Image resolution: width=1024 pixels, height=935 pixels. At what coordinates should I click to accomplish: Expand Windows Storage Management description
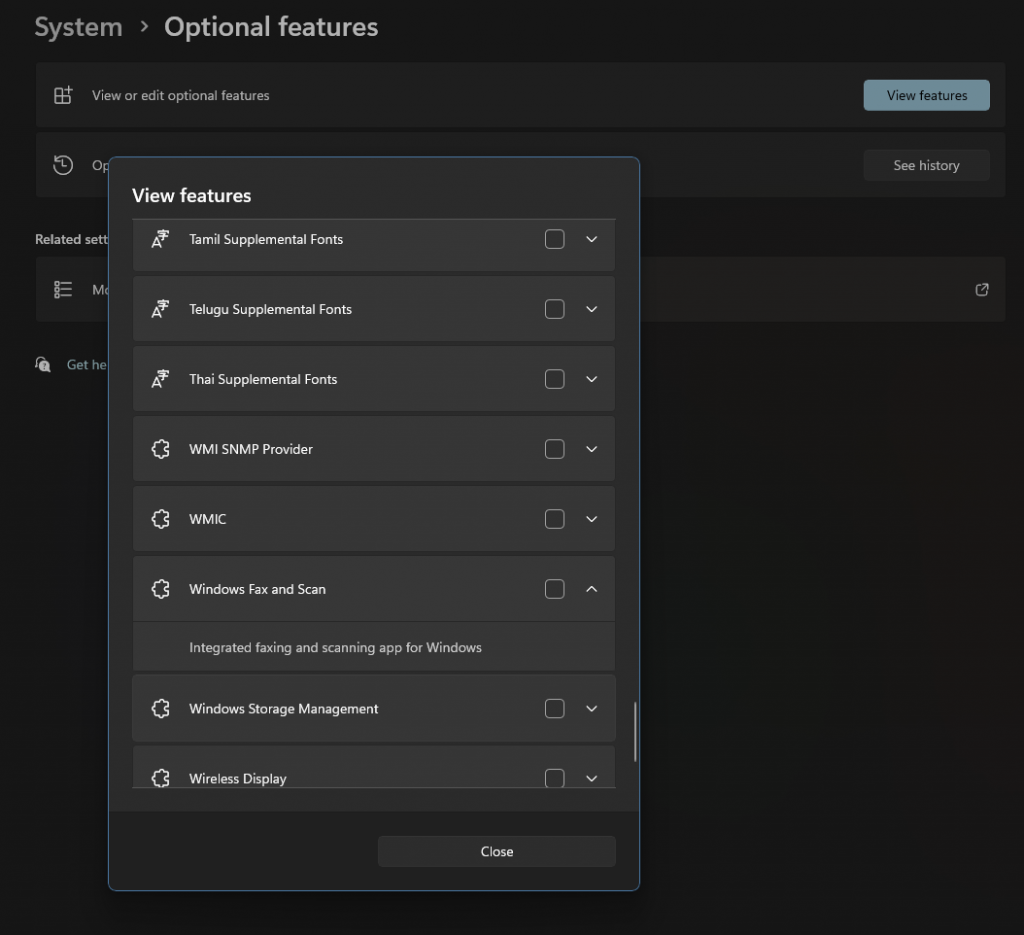tap(591, 708)
